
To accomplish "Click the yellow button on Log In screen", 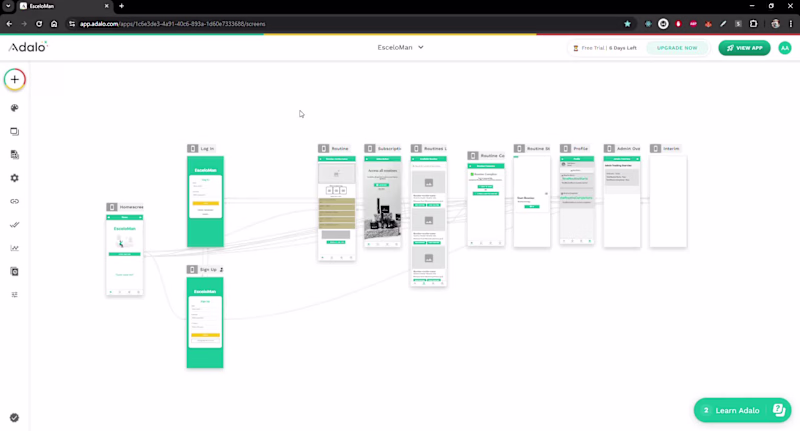I will tap(205, 203).
